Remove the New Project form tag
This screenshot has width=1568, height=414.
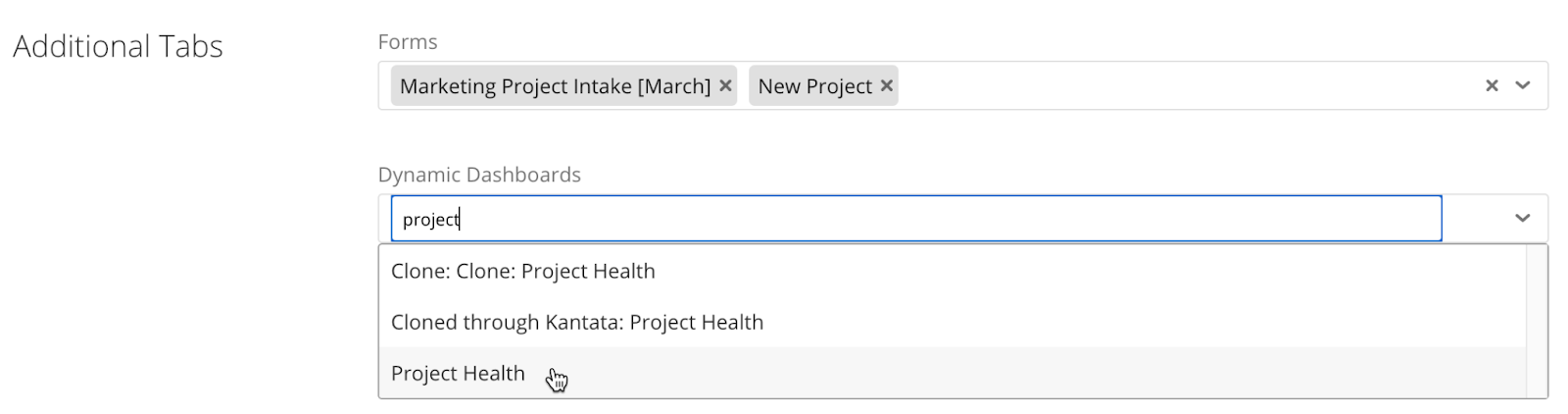point(886,86)
